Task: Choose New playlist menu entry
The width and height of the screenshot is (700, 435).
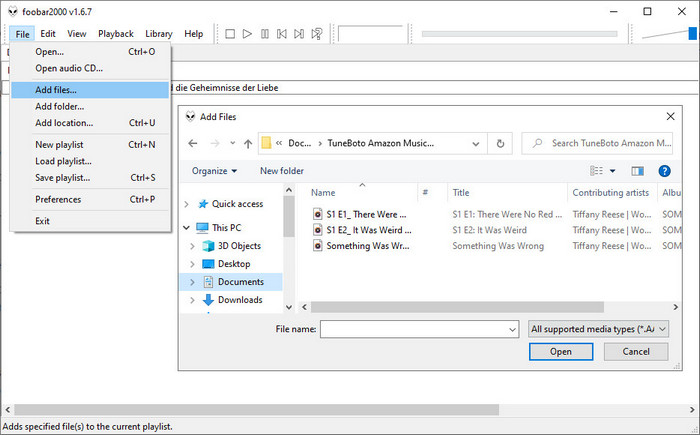Action: (x=90, y=145)
